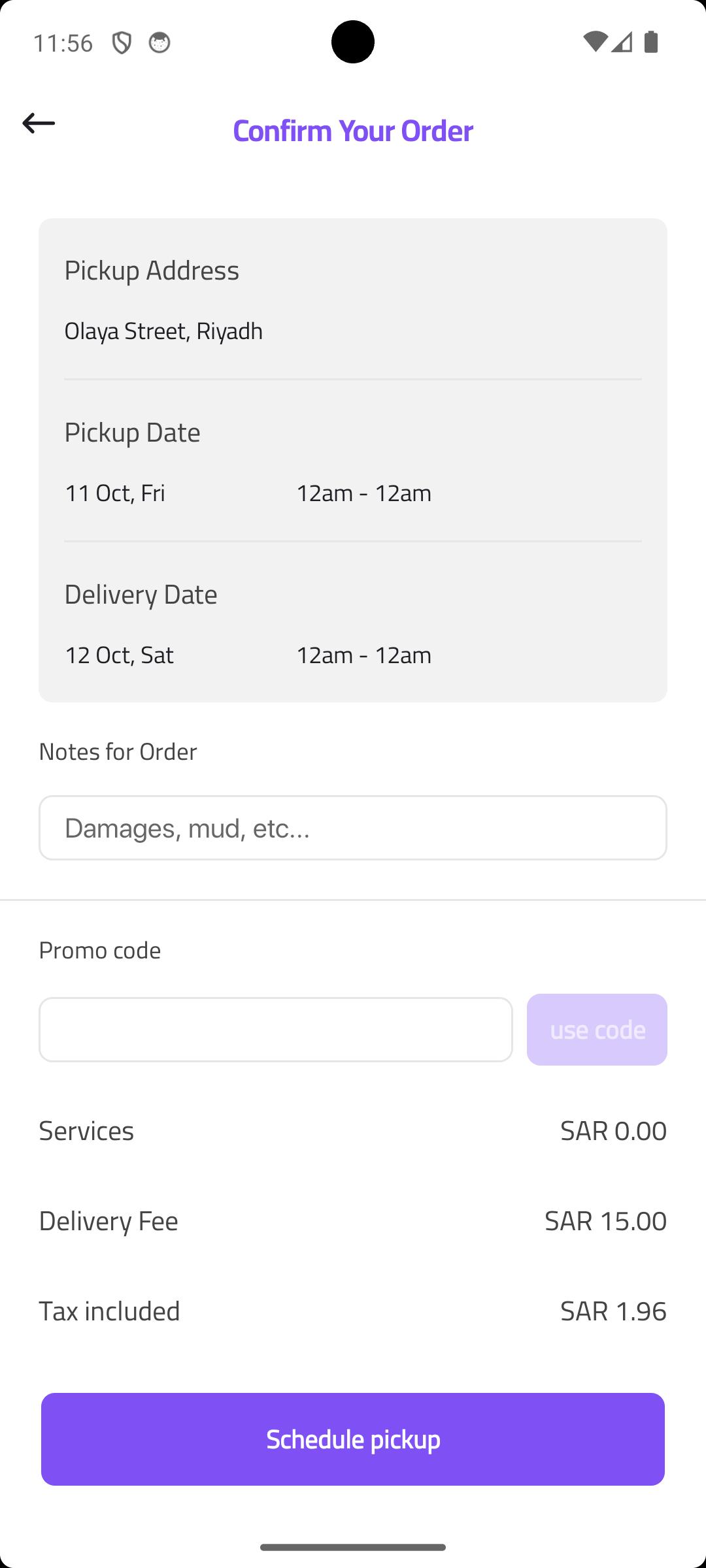Tap the back arrow icon
Image resolution: width=706 pixels, height=1568 pixels.
coord(39,123)
